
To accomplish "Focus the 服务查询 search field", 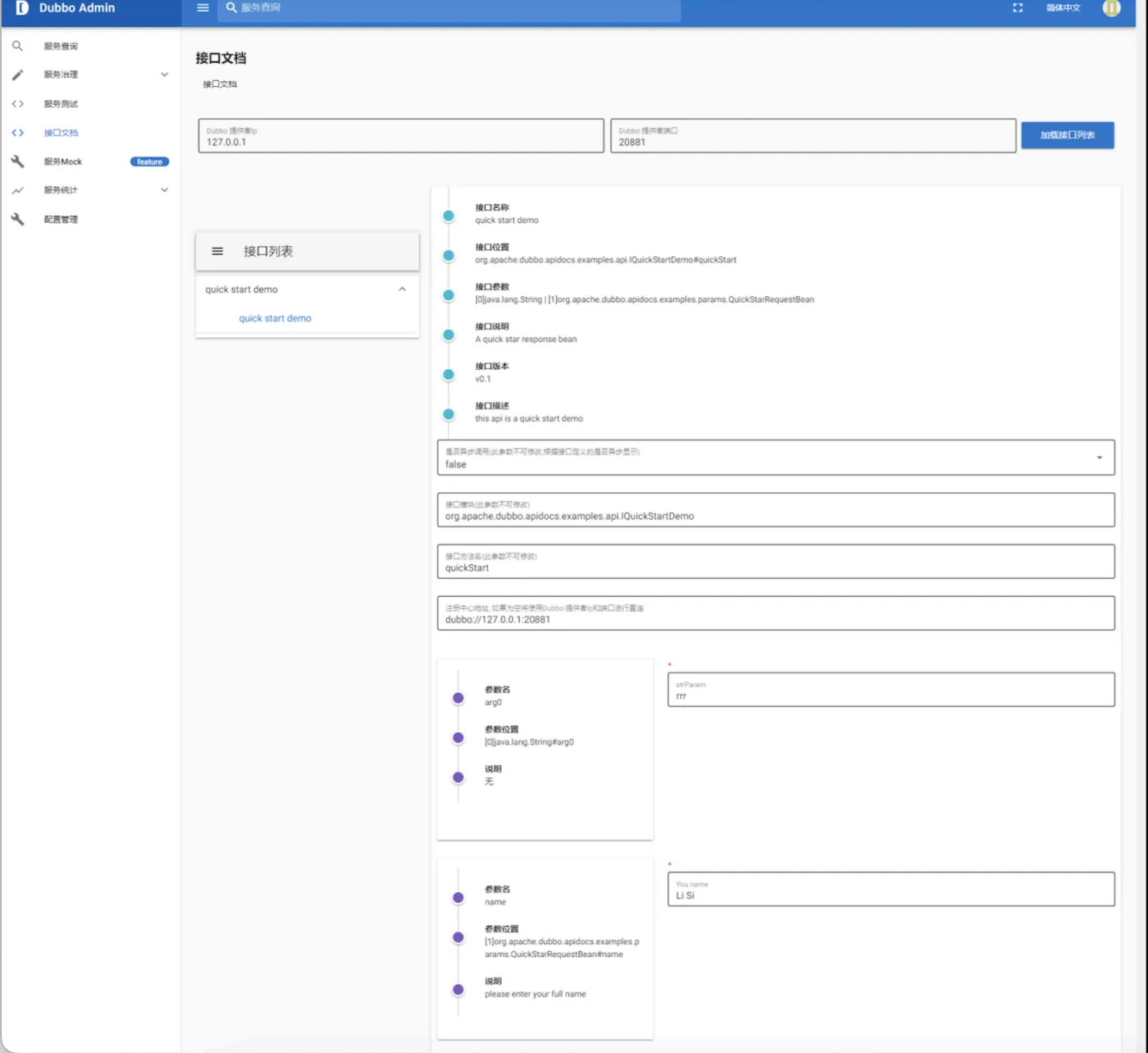I will (x=449, y=7).
